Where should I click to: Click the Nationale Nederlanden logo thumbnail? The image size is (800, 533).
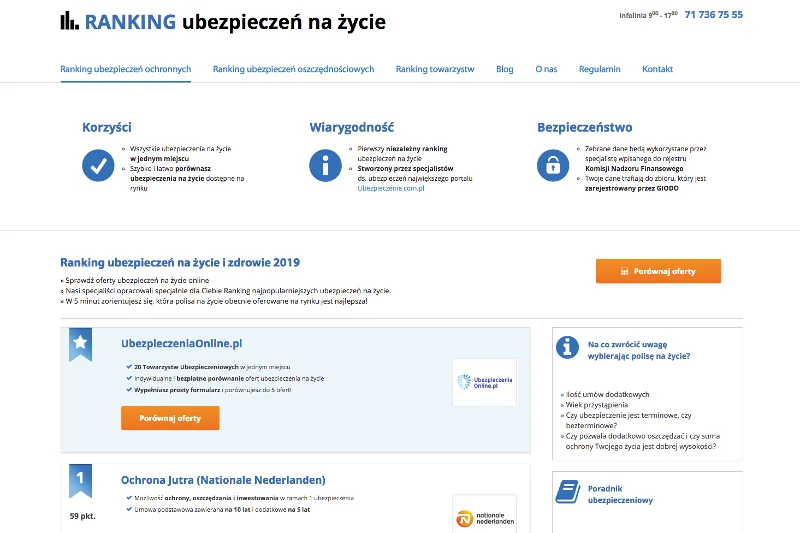pos(484,514)
